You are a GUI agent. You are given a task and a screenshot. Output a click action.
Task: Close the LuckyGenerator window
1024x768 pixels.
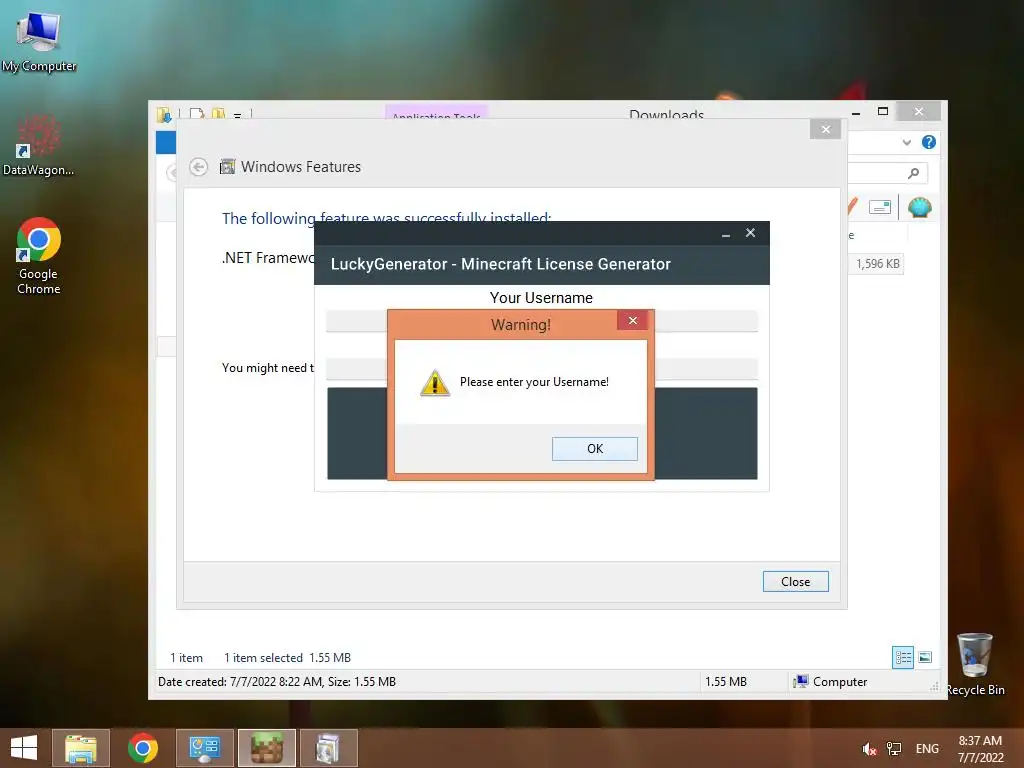pyautogui.click(x=750, y=233)
